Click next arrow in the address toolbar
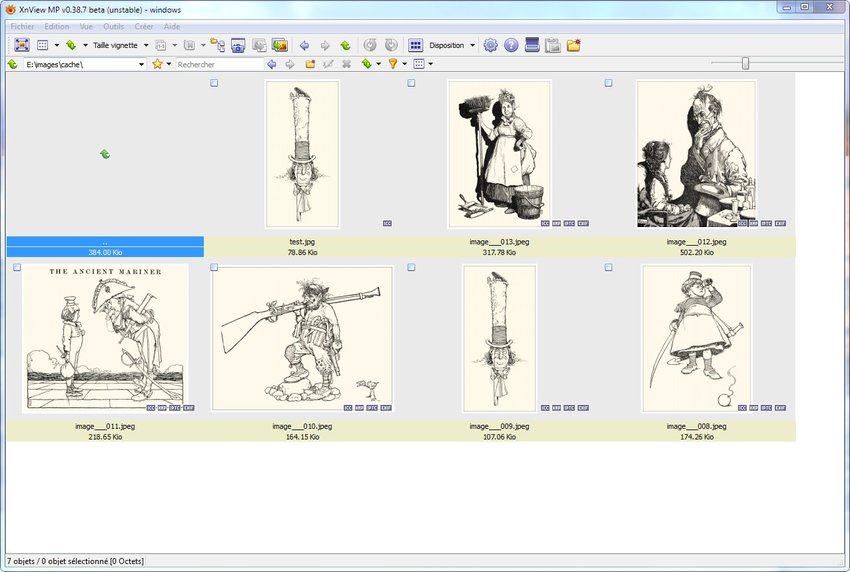850x572 pixels. [290, 64]
